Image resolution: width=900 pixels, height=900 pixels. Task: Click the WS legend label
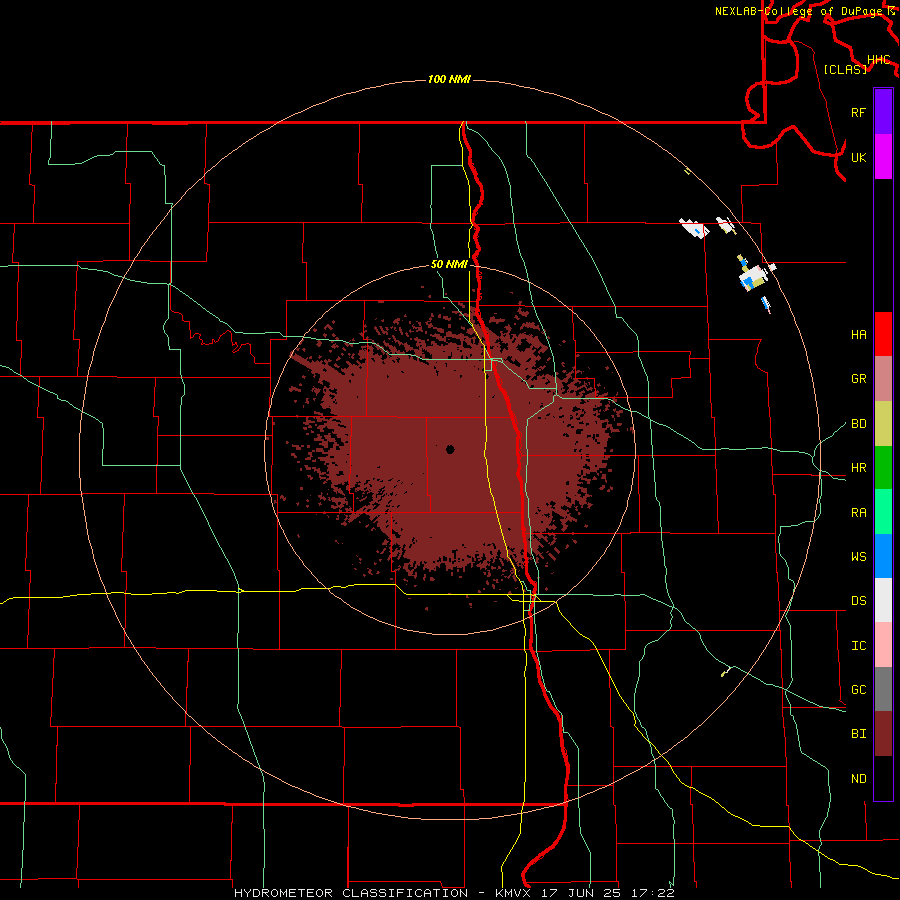coord(858,557)
